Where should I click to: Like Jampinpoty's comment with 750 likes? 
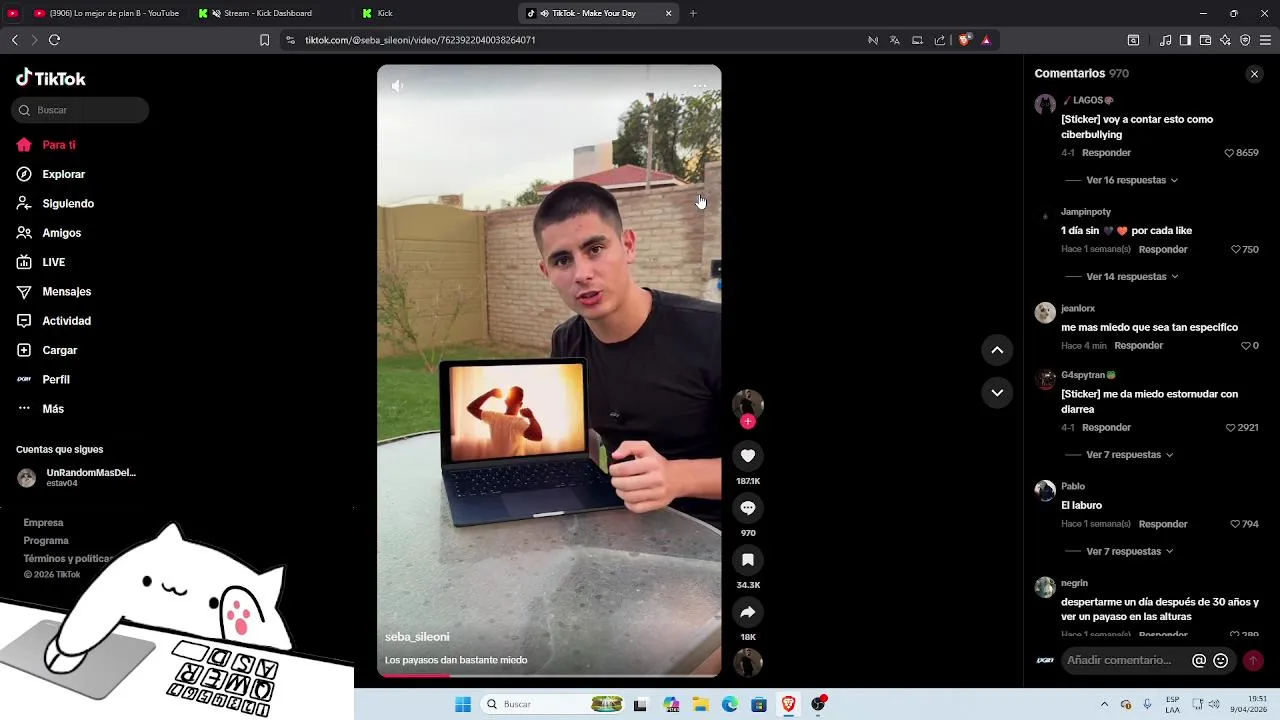1236,249
